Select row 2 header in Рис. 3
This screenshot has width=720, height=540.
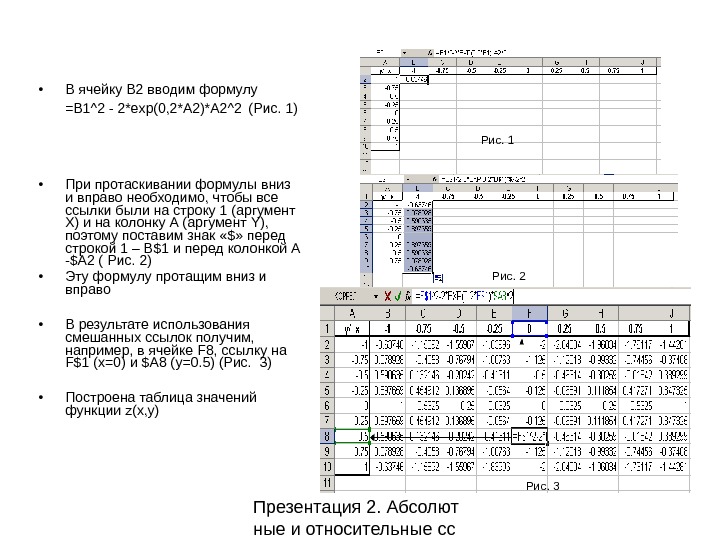coord(327,344)
